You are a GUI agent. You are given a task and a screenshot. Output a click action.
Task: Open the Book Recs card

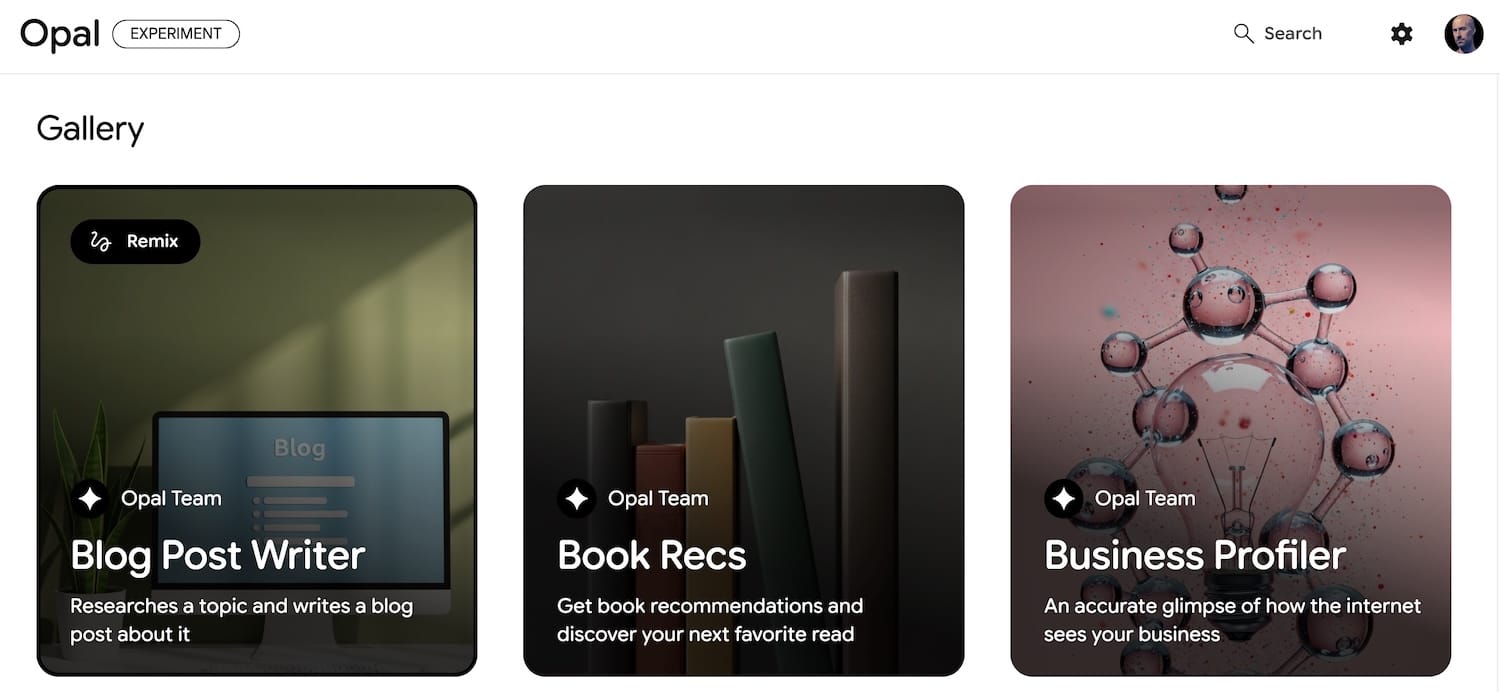743,430
